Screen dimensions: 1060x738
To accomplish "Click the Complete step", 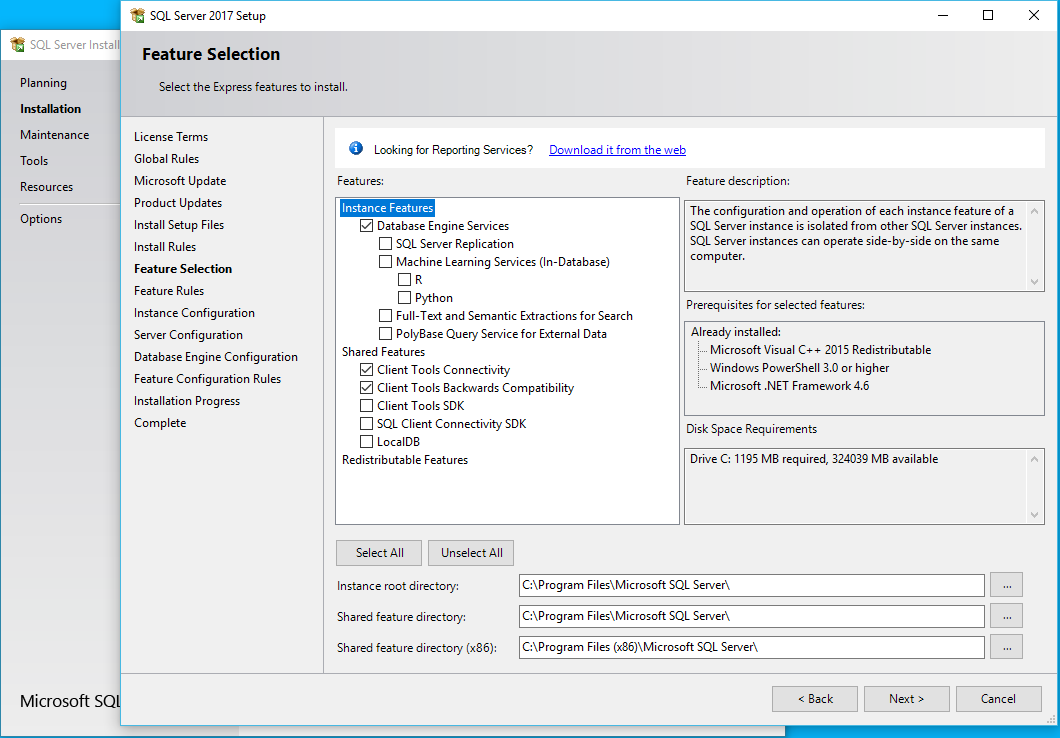I will click(160, 423).
